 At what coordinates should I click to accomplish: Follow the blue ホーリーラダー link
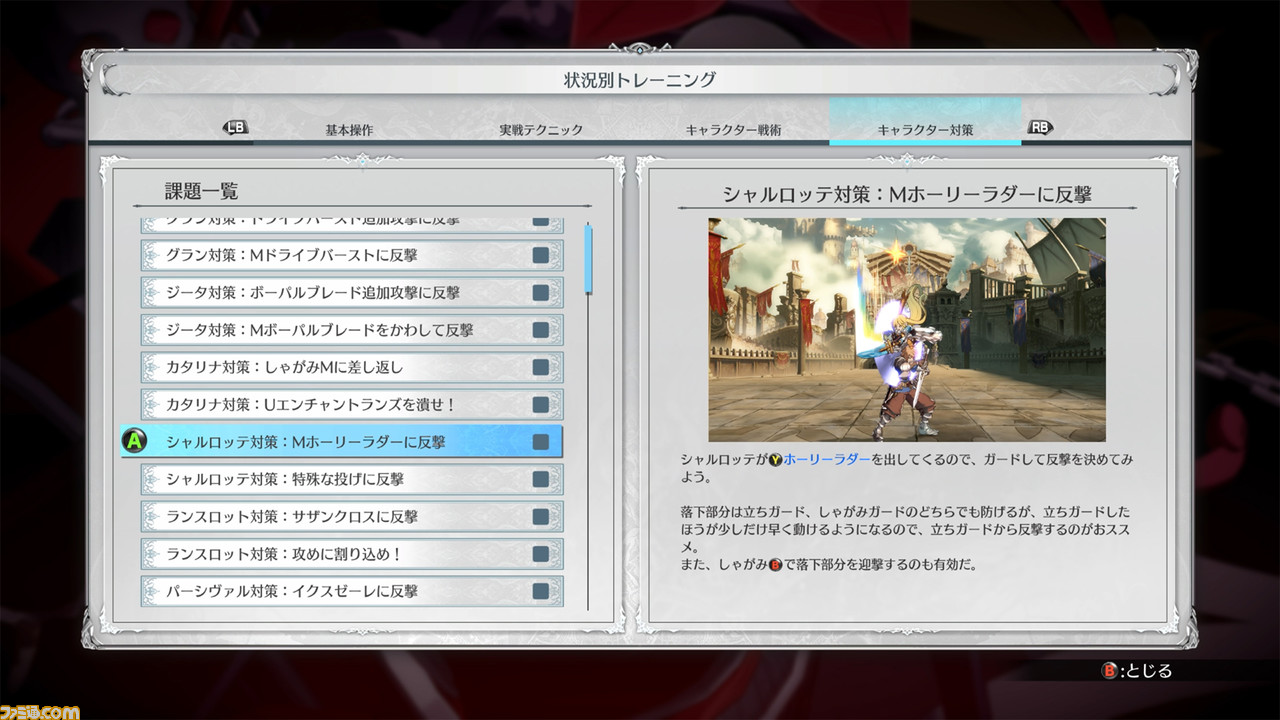pos(826,460)
